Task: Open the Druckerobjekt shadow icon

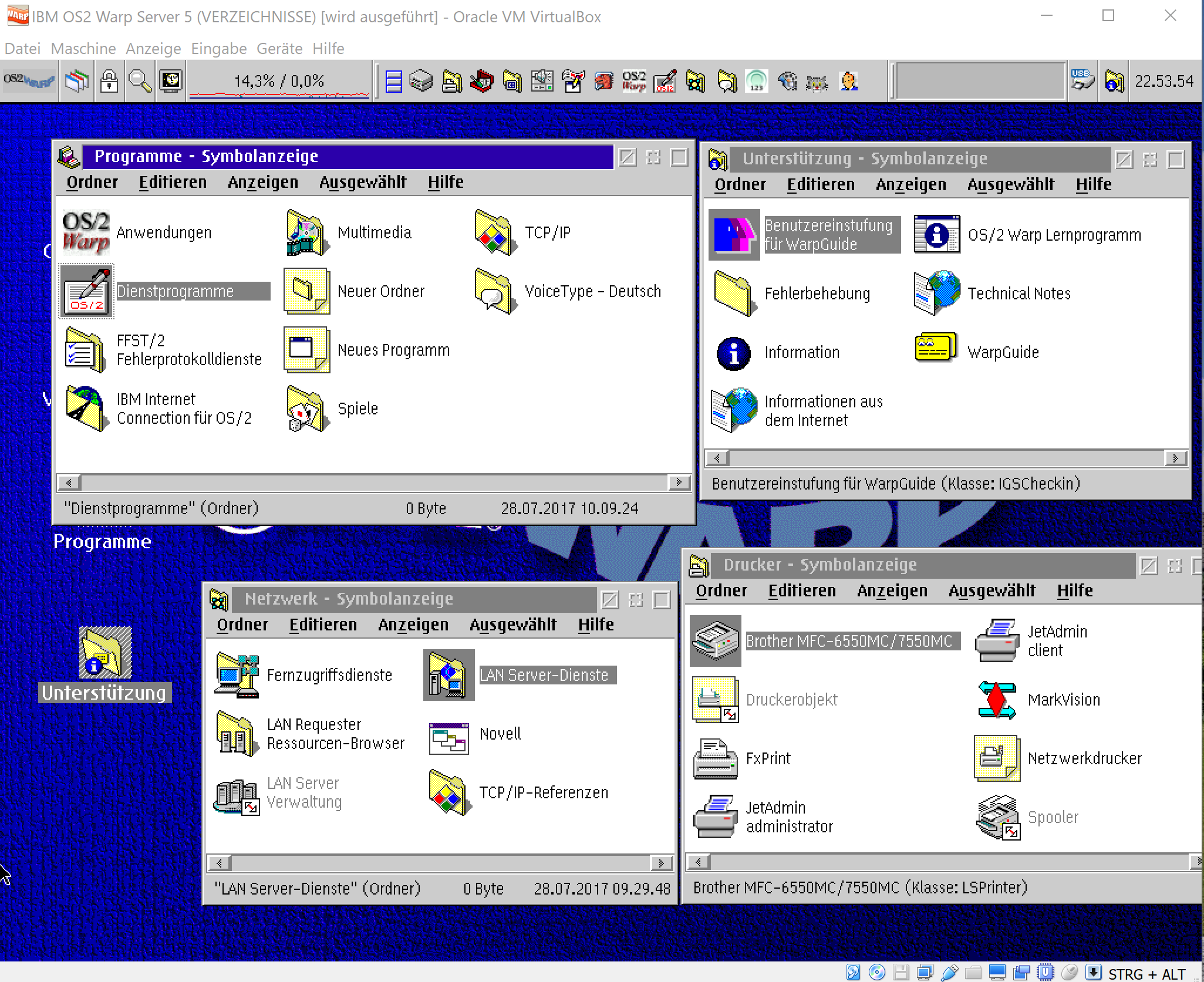Action: click(x=716, y=700)
